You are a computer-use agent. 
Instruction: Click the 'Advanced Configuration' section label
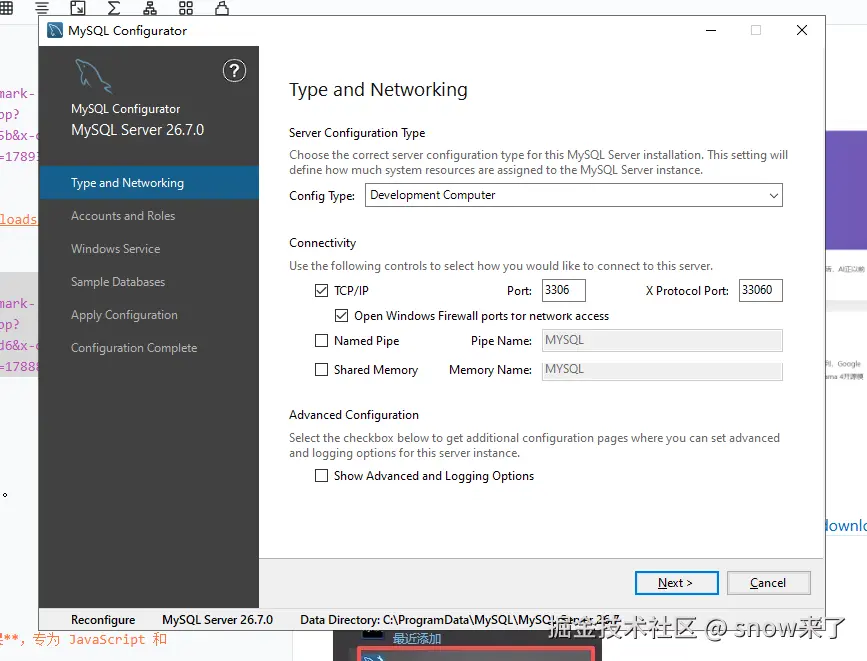tap(354, 415)
